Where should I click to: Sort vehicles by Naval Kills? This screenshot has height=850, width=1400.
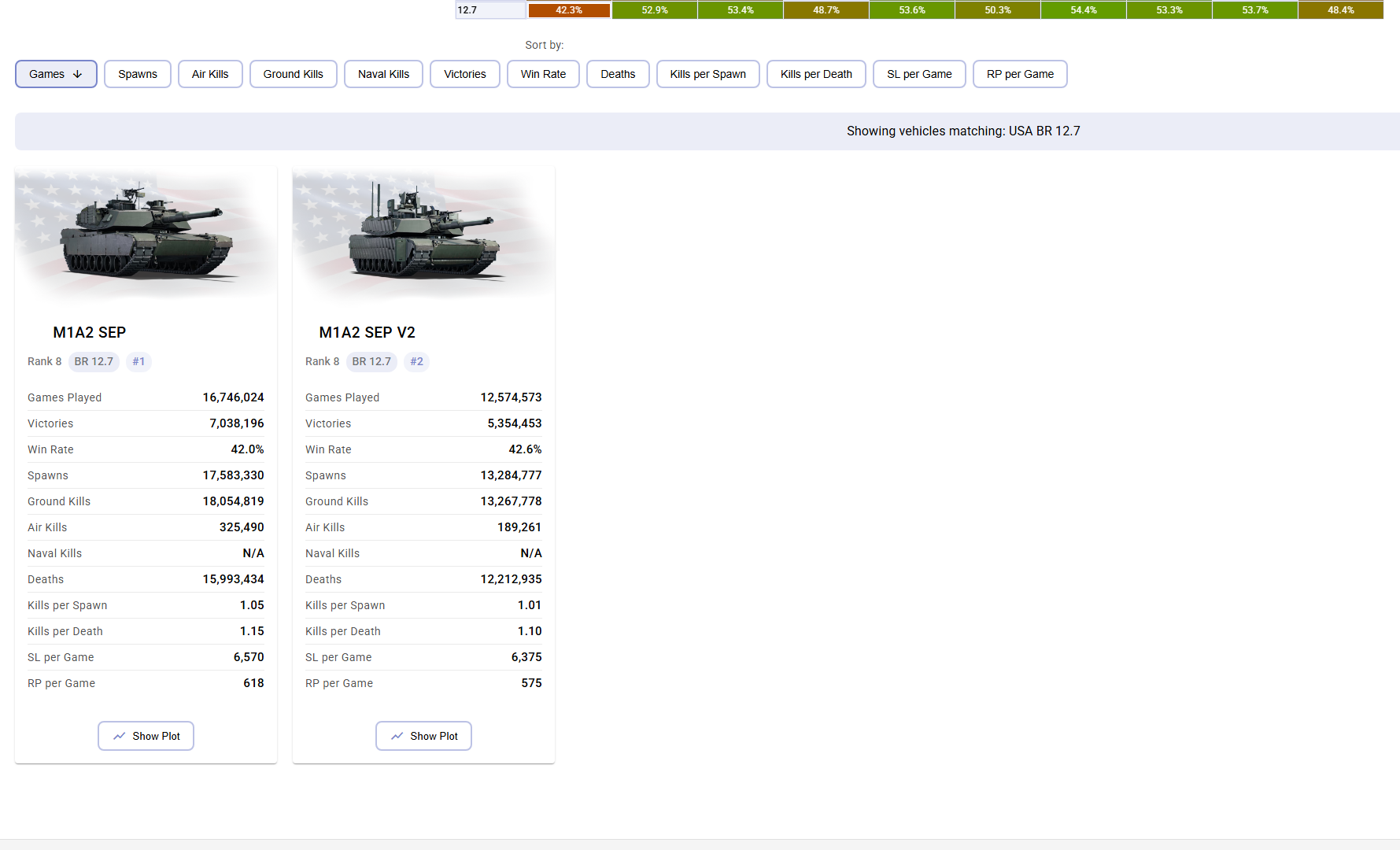pos(383,74)
